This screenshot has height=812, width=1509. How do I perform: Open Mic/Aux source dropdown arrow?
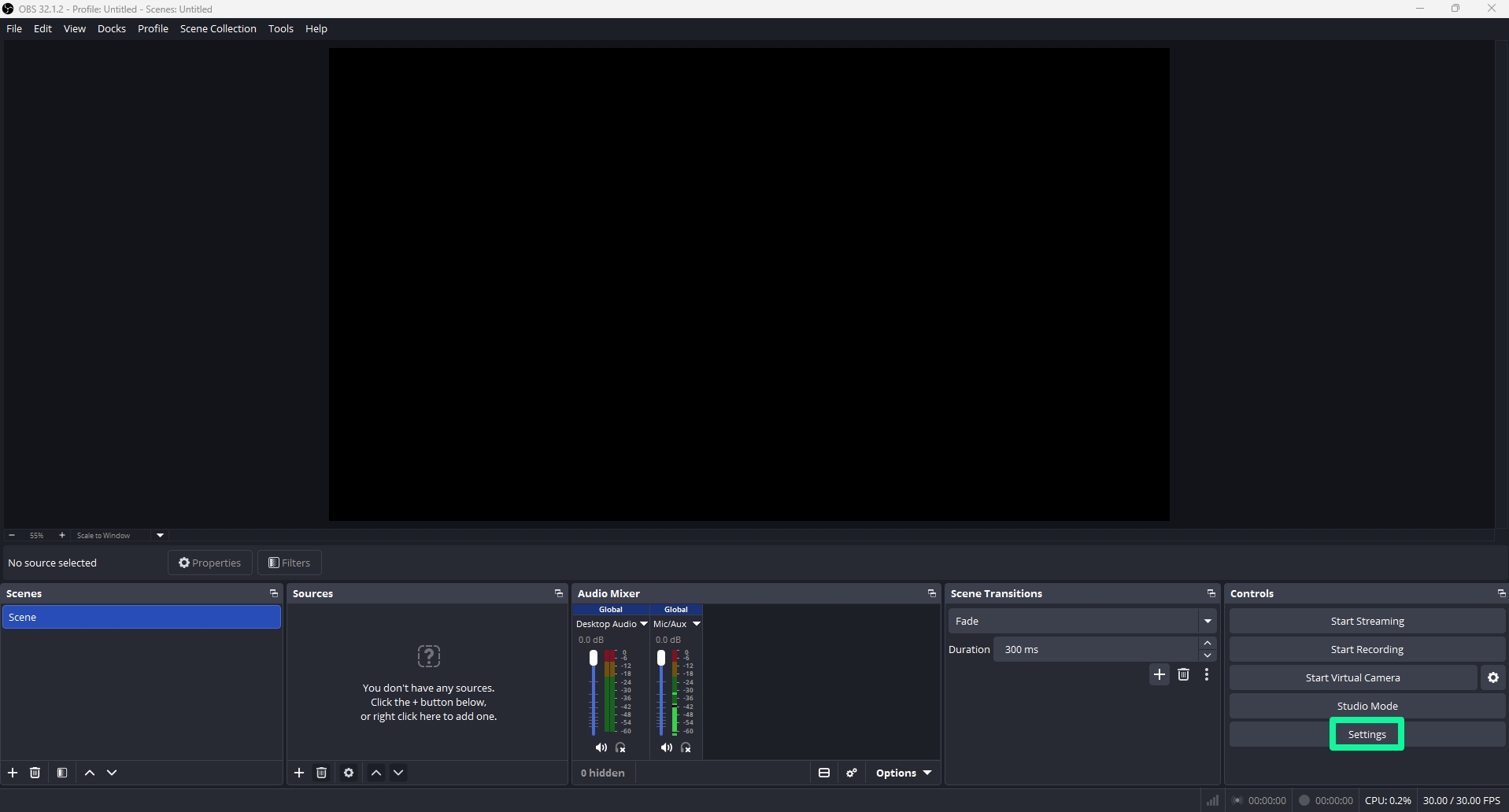coord(697,624)
